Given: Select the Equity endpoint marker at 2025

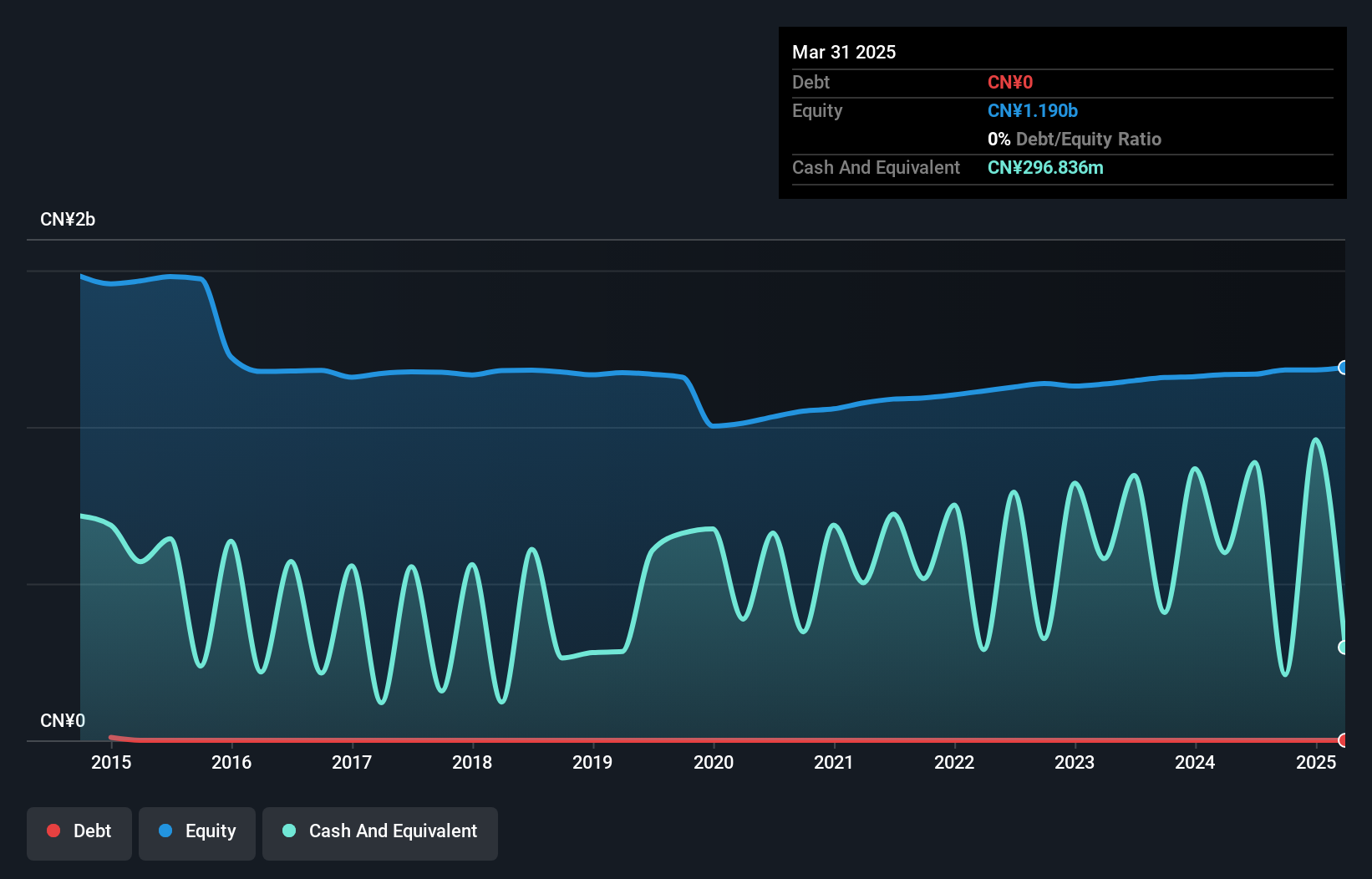Looking at the screenshot, I should pyautogui.click(x=1344, y=368).
